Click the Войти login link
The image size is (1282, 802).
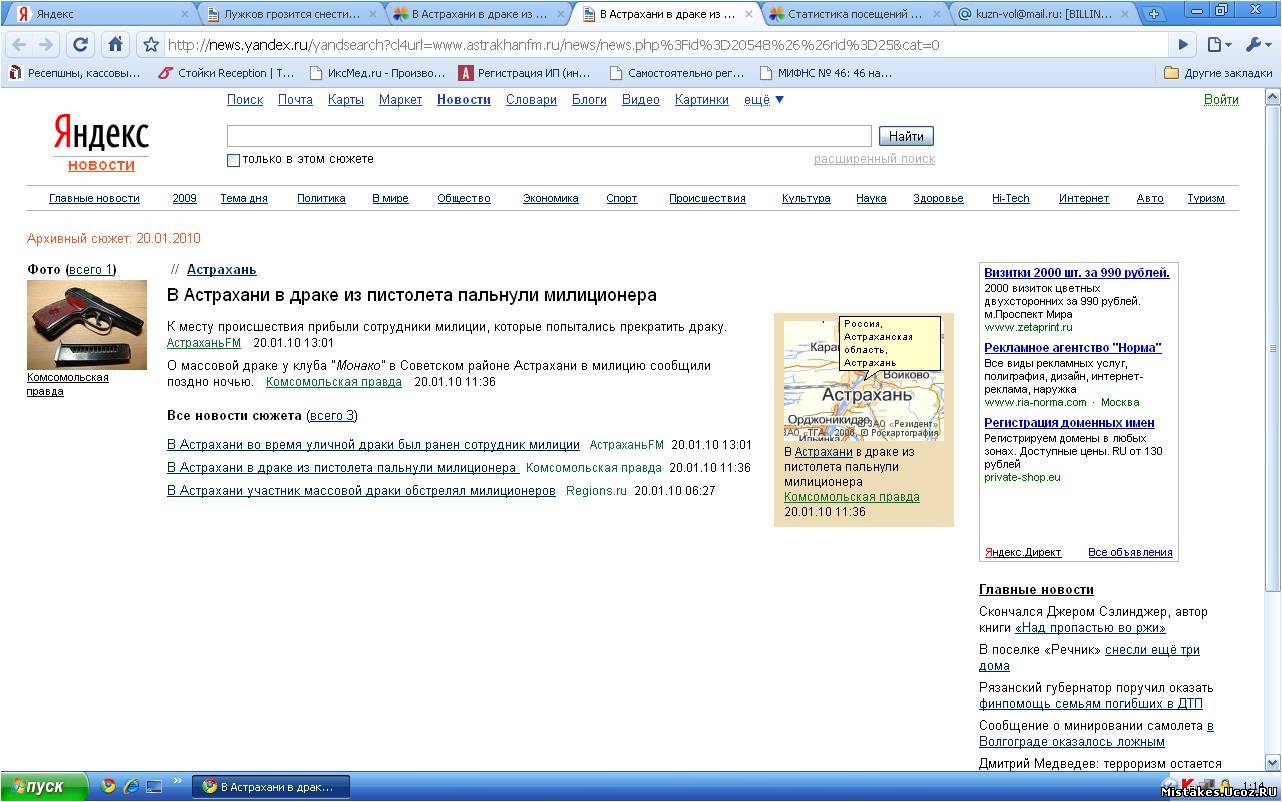coord(1221,99)
